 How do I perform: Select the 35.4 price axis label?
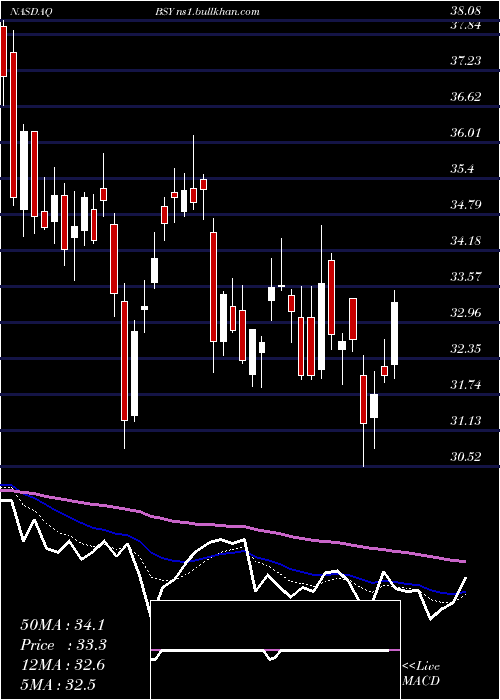pyautogui.click(x=462, y=169)
